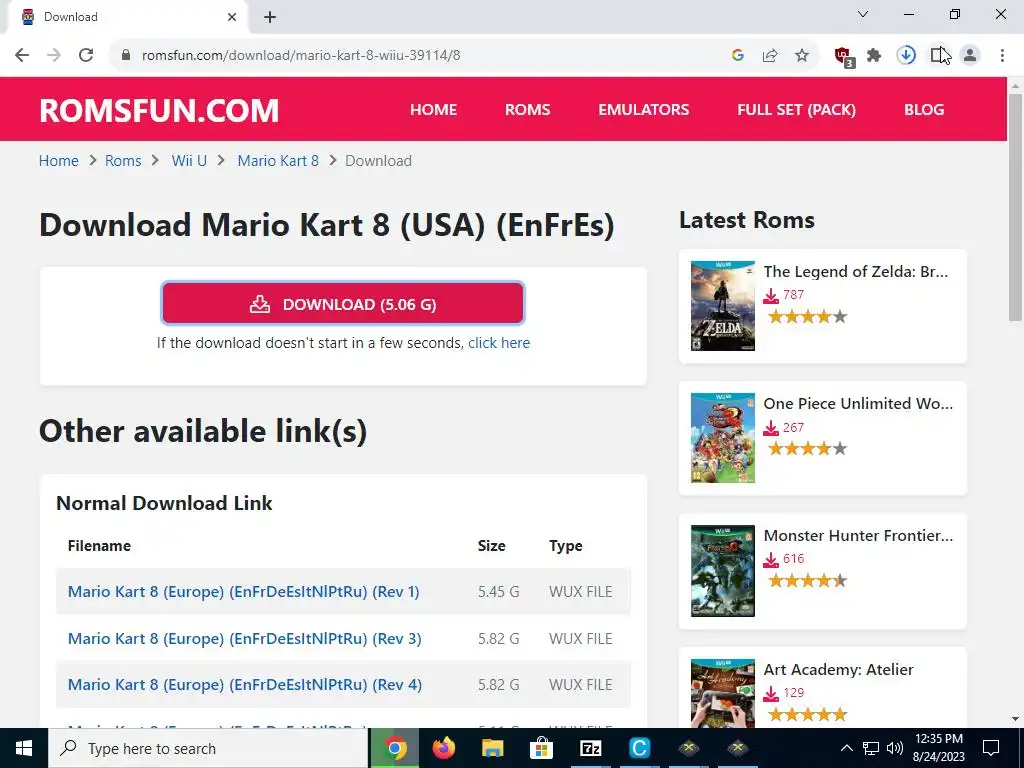The image size is (1024, 768).
Task: Open the network tray icon
Action: tap(871, 748)
